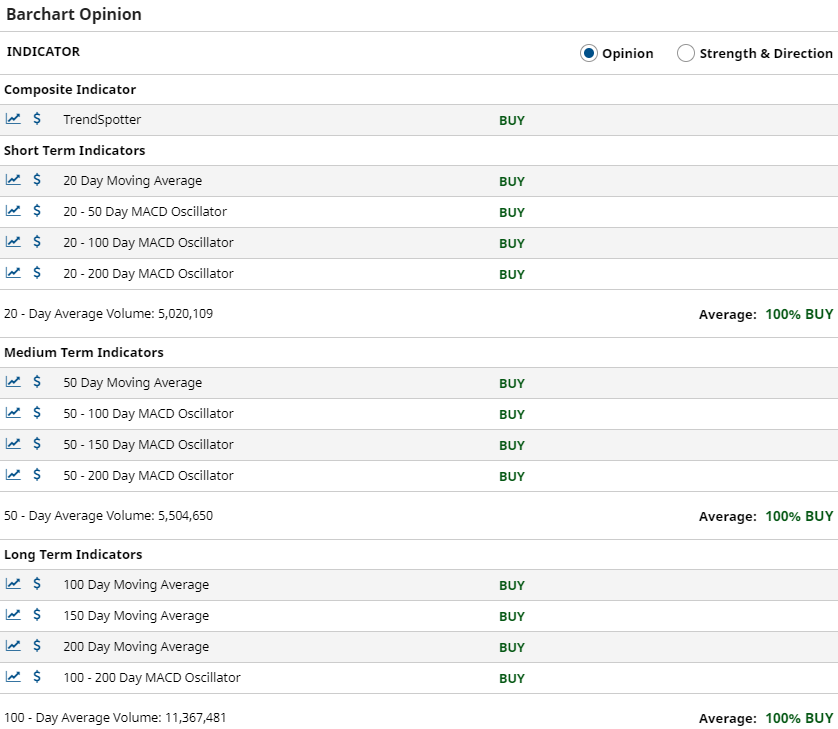The width and height of the screenshot is (838, 729).
Task: Open chart icon for 150 Day Moving Average
Action: (13, 615)
